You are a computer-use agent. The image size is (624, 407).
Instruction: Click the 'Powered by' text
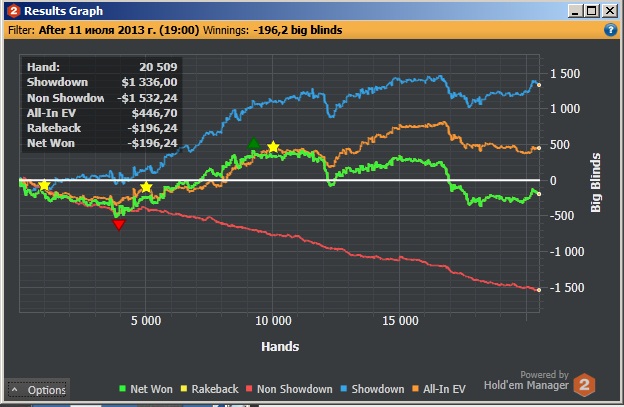pos(544,374)
